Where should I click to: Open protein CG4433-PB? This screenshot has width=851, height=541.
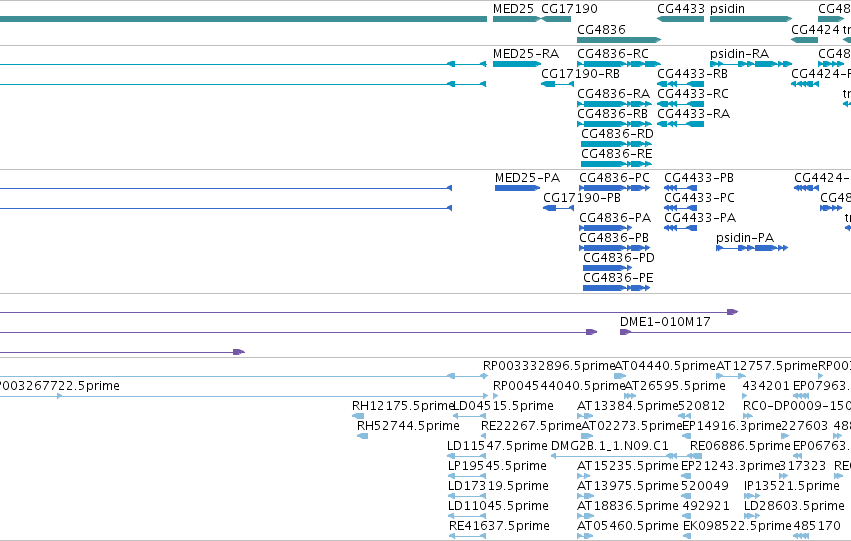coord(681,188)
